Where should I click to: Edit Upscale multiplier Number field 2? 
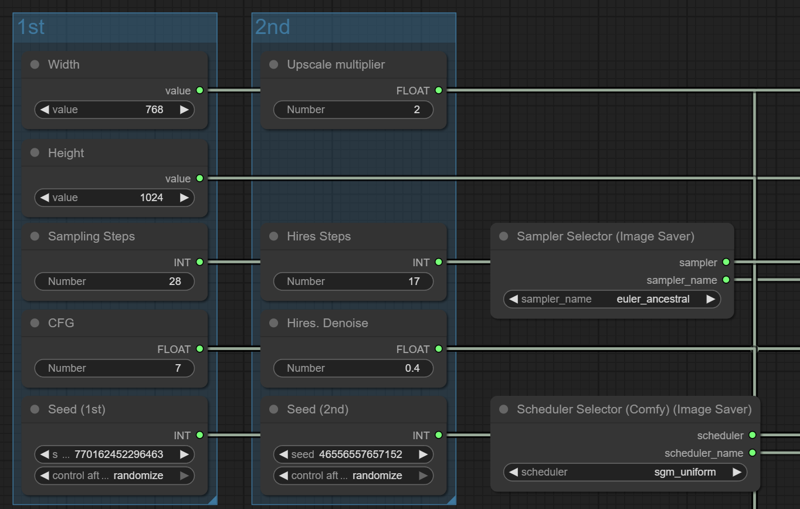353,110
